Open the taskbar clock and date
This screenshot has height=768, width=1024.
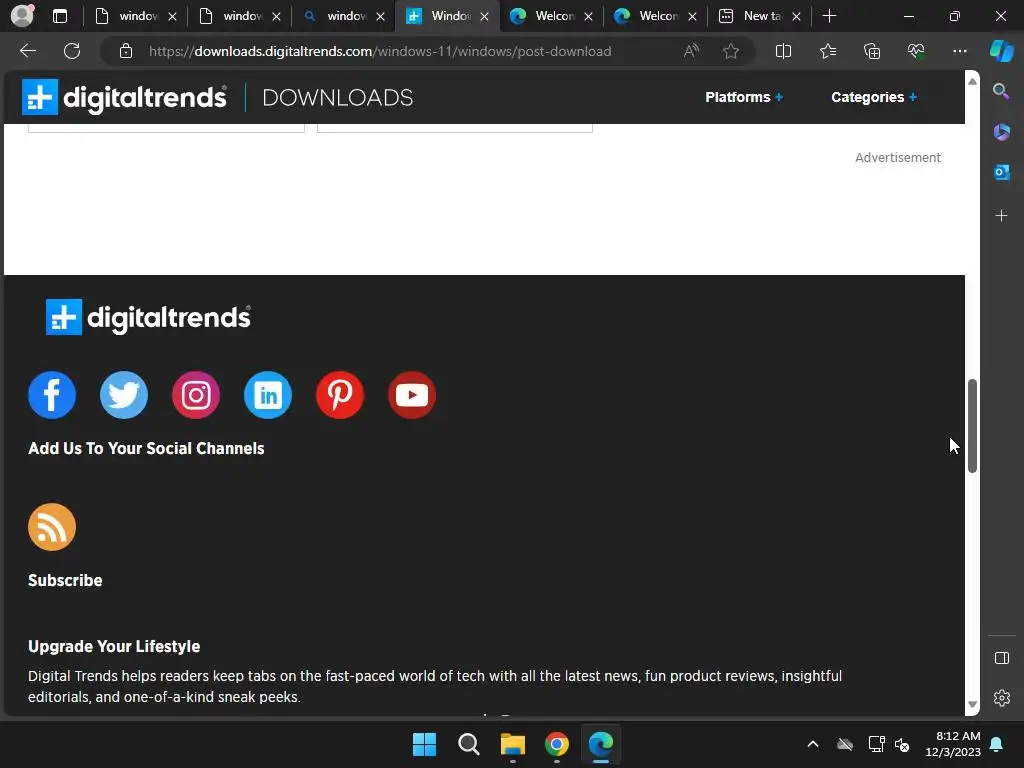pyautogui.click(x=953, y=744)
